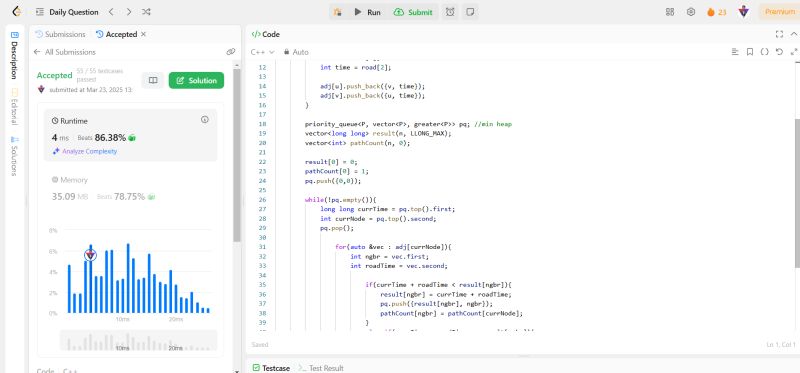View the streak fire counter 23
Screen dimensions: 800x373
[716, 12]
